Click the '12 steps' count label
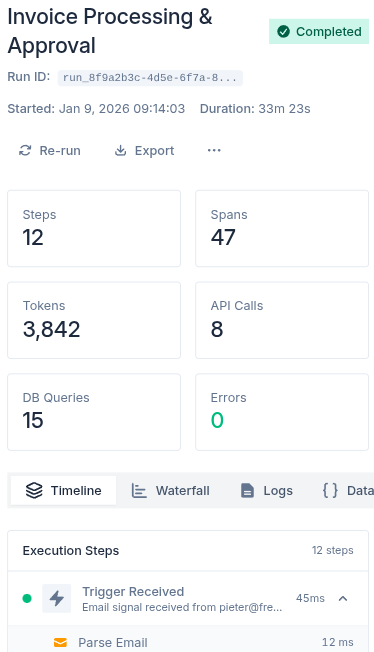Screen dimensions: 374x652 333,550
